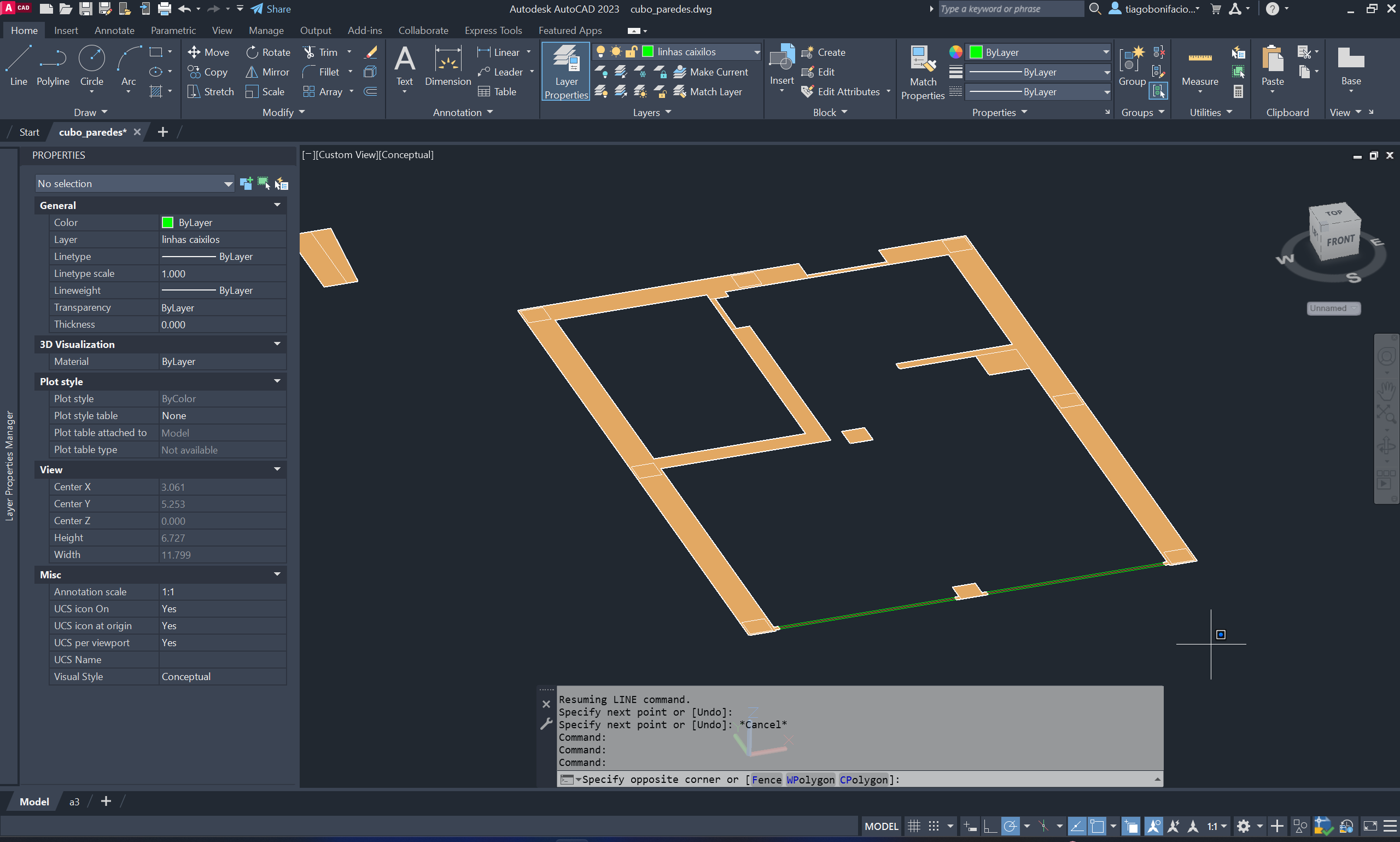Toggle the drawing grid display in status bar
1400x842 pixels.
click(913, 826)
